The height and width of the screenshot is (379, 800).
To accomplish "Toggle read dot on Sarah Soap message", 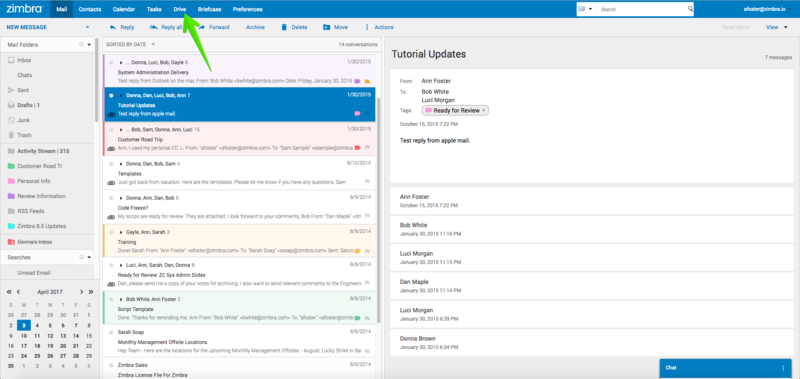I will (x=111, y=332).
